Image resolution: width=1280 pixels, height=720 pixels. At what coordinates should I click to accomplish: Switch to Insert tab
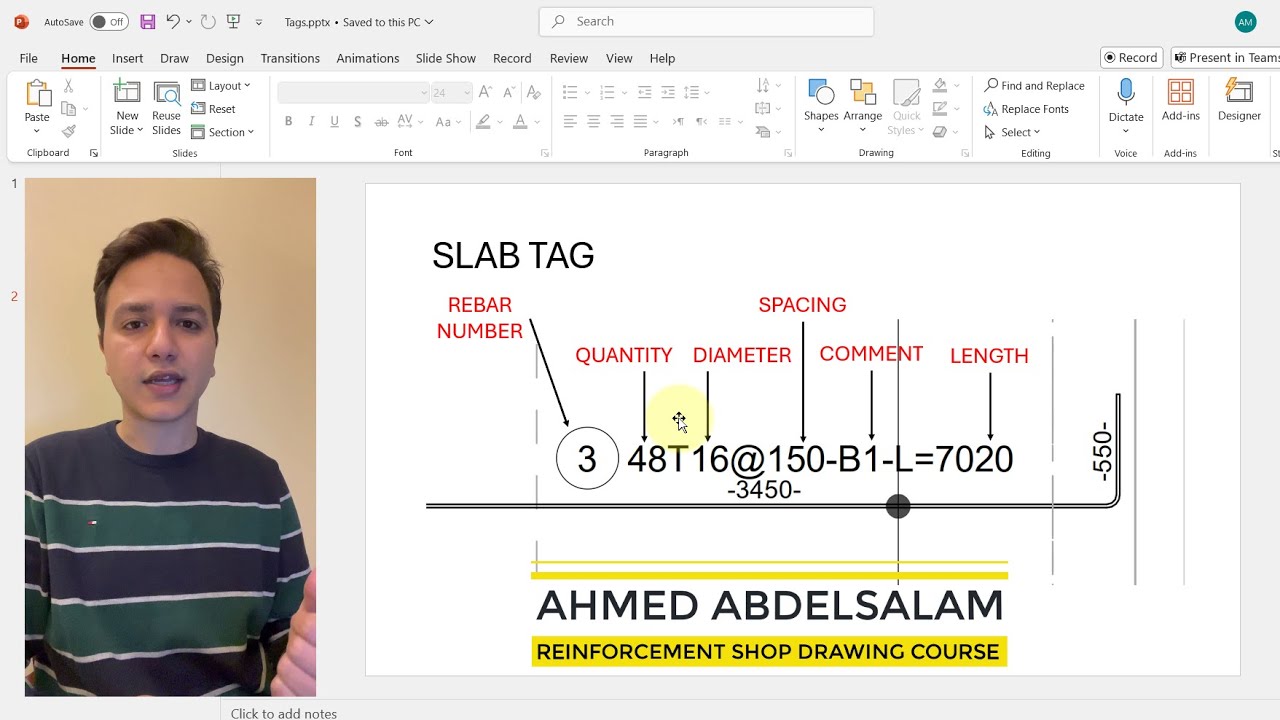tap(127, 58)
